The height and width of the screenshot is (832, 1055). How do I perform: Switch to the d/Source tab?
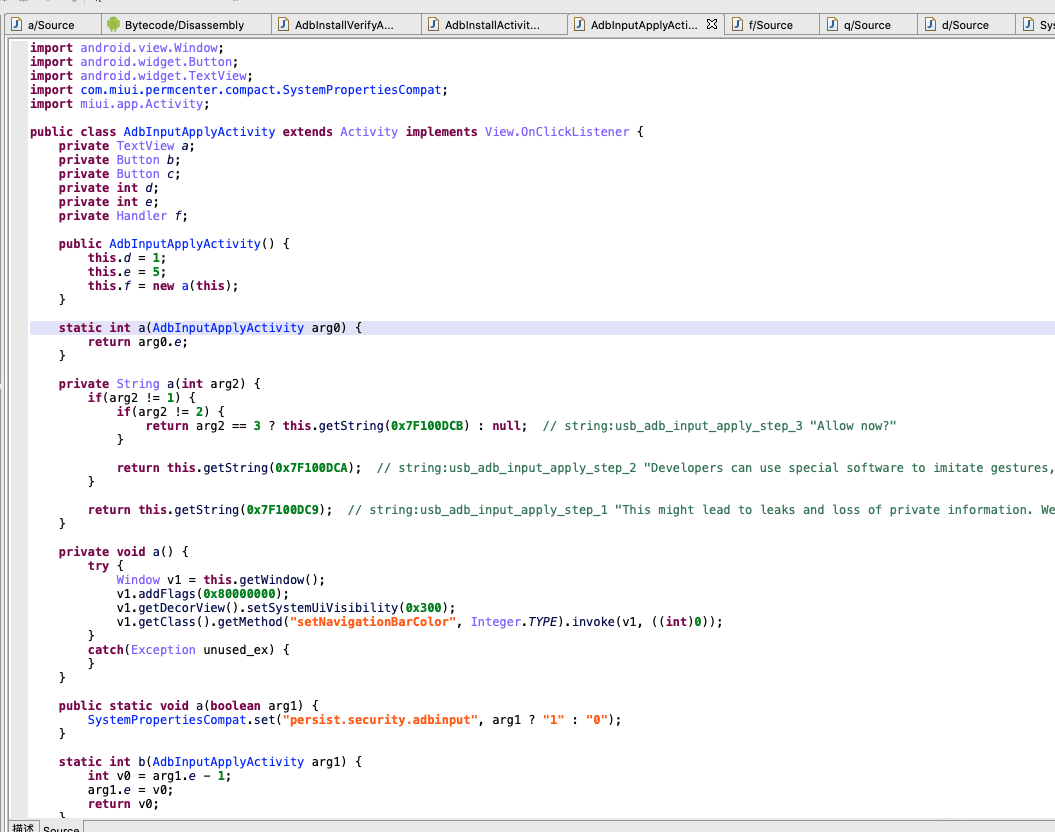coord(965,25)
